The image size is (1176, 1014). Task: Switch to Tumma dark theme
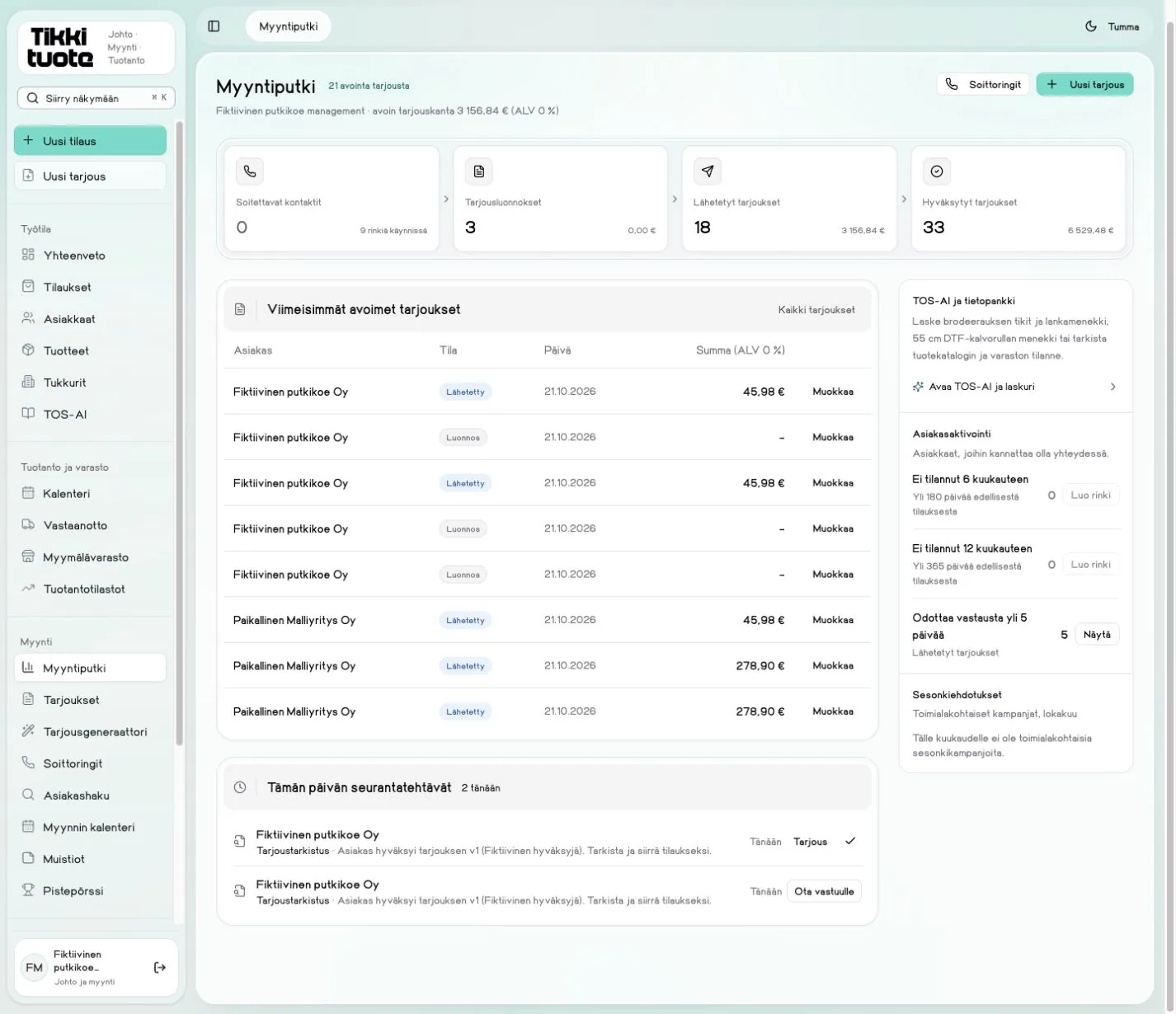[x=1112, y=26]
